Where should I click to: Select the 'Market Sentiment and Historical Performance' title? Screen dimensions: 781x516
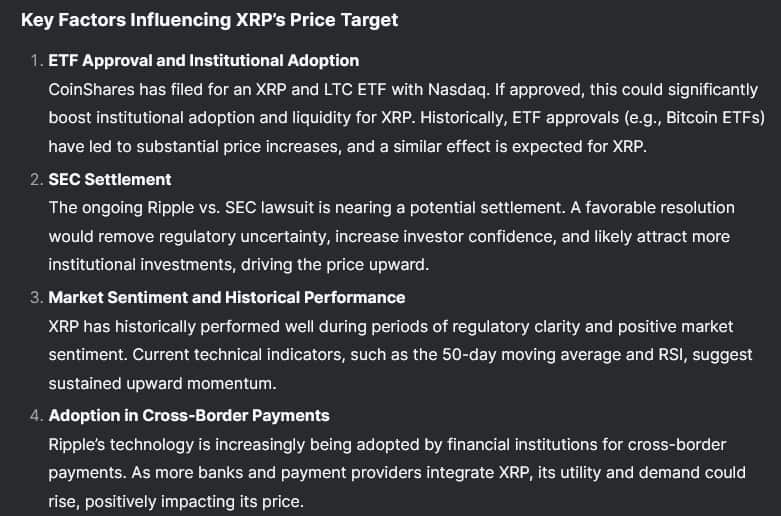click(x=227, y=297)
